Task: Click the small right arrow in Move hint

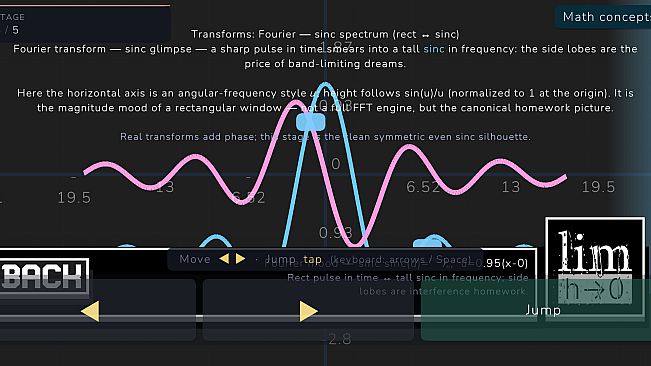Action: pyautogui.click(x=240, y=259)
